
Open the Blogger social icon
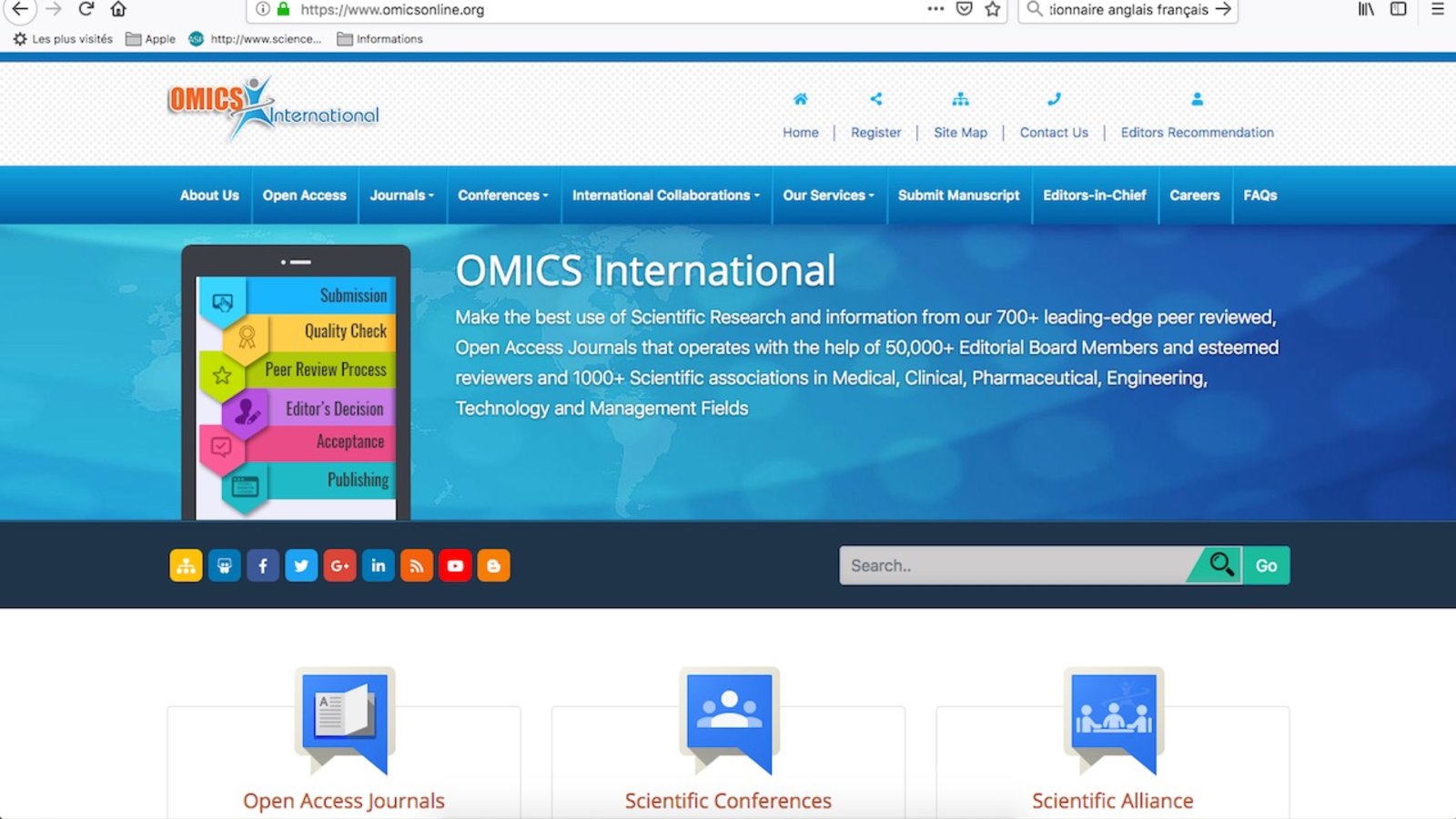pos(493,566)
